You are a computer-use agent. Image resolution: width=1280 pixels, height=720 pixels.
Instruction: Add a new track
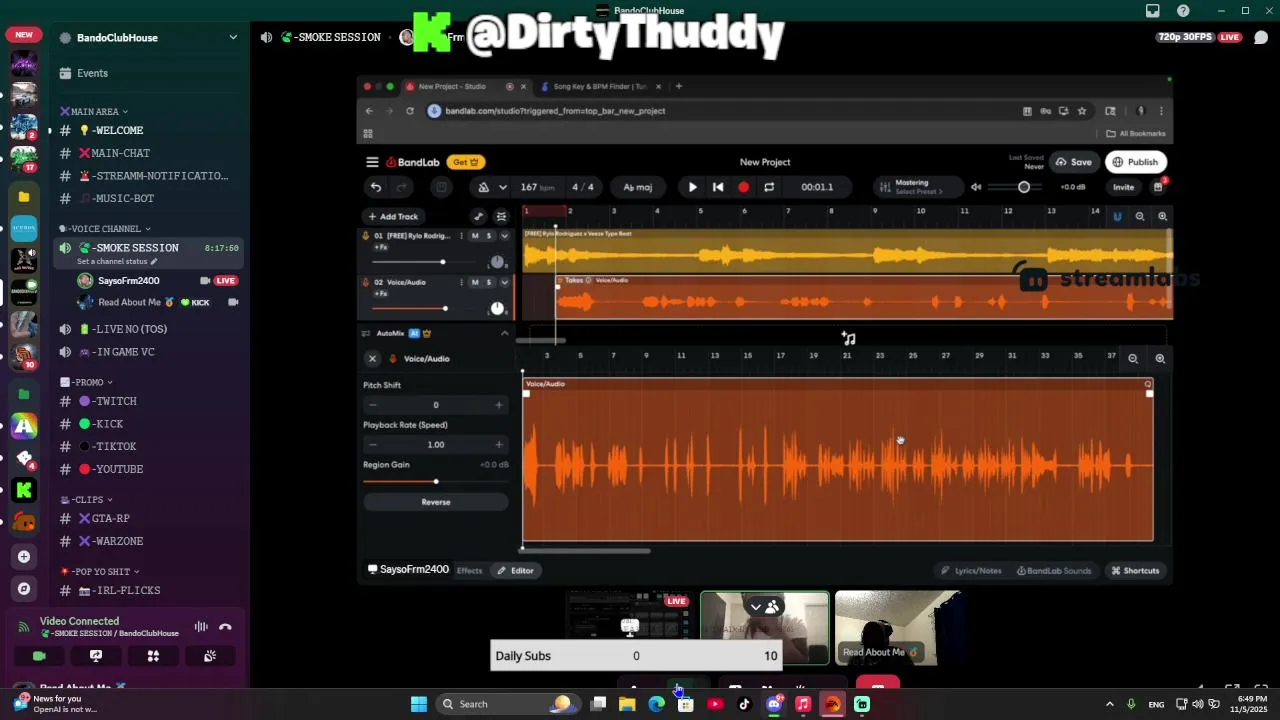point(393,216)
